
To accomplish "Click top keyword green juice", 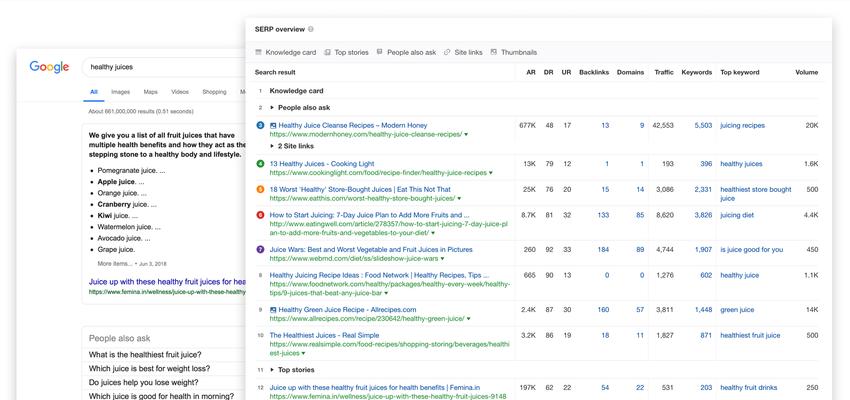I will click(737, 309).
